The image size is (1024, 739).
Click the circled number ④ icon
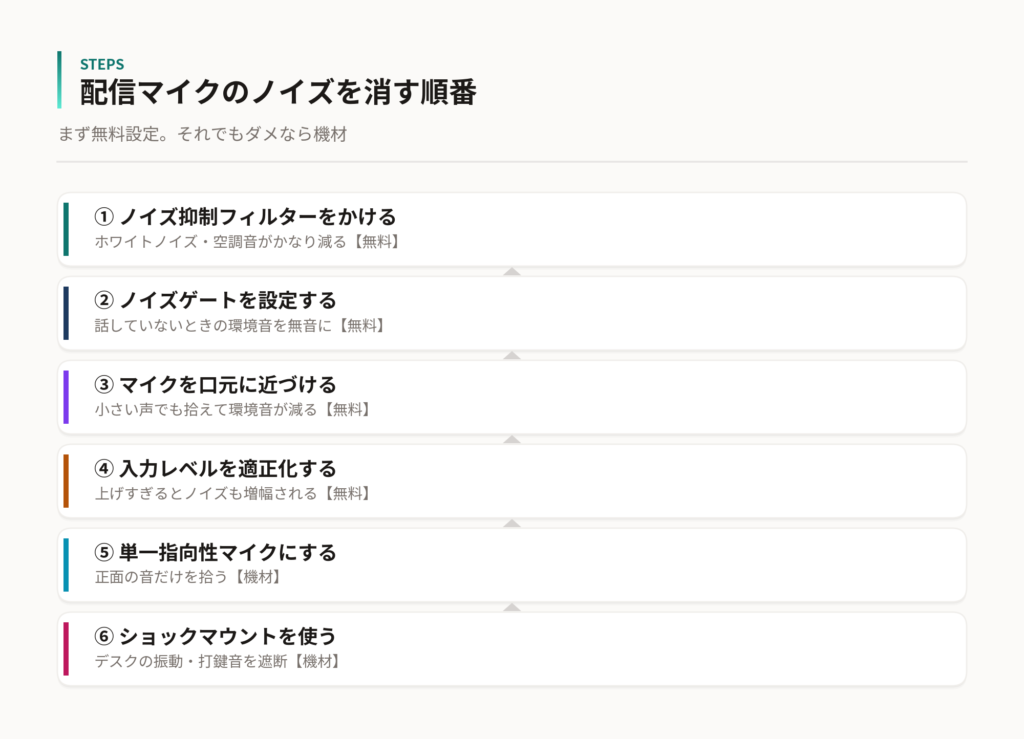point(104,469)
